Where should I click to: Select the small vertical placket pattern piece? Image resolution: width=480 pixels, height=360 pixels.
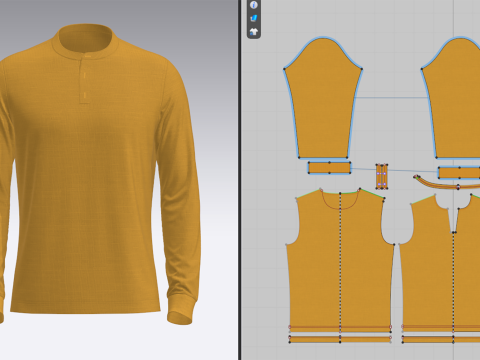(382, 176)
